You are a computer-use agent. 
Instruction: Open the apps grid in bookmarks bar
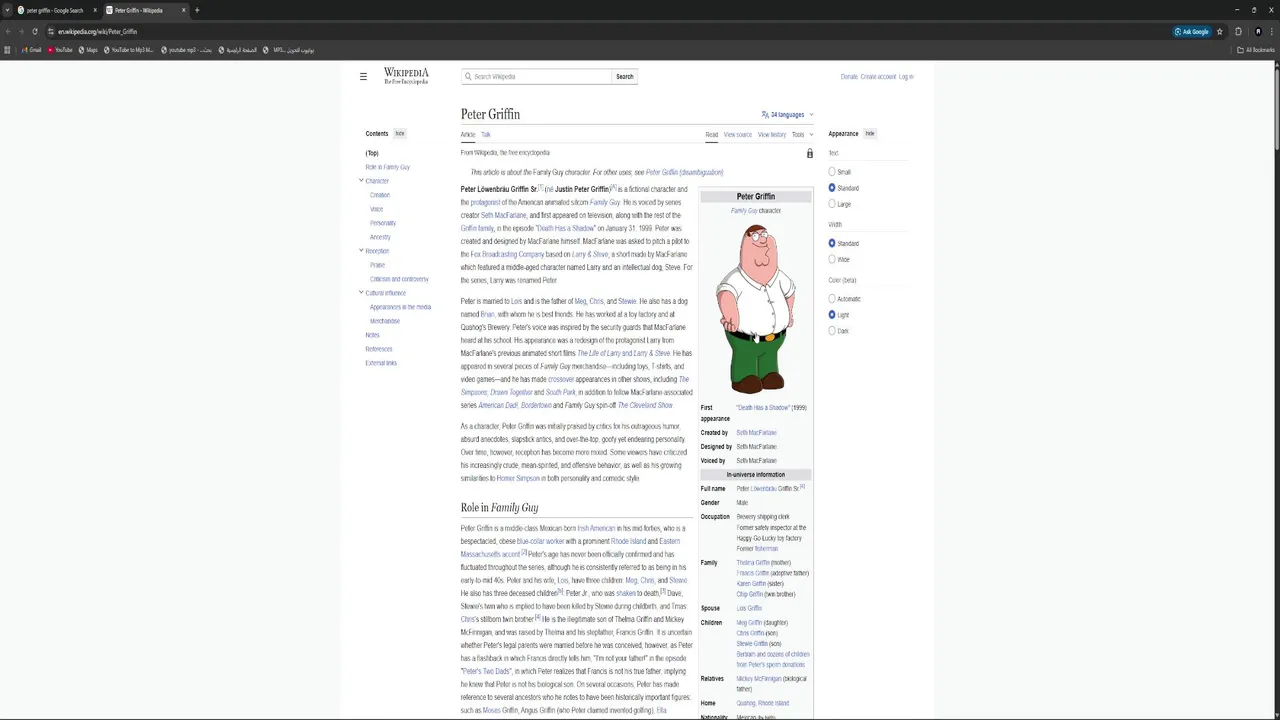pyautogui.click(x=8, y=49)
